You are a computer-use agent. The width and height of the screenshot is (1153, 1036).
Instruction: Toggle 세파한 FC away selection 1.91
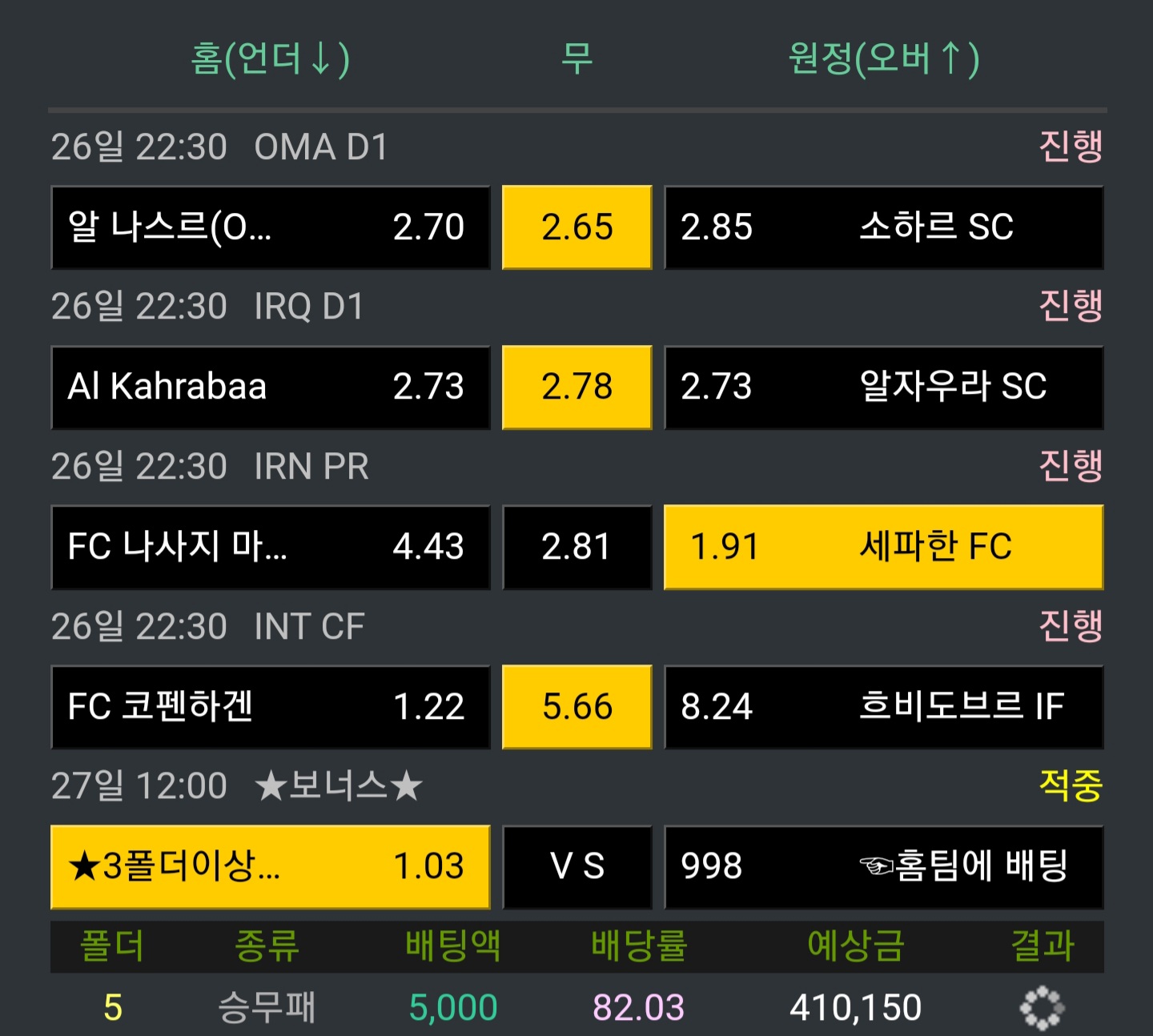[884, 548]
